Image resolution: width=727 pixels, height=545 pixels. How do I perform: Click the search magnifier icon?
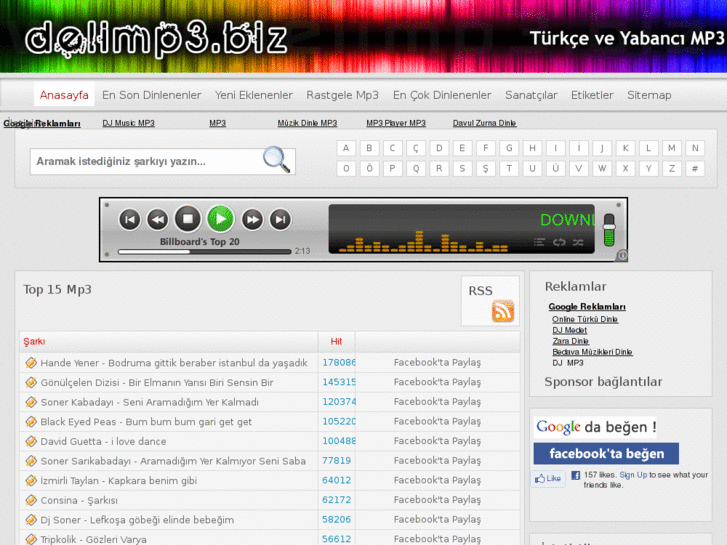277,160
